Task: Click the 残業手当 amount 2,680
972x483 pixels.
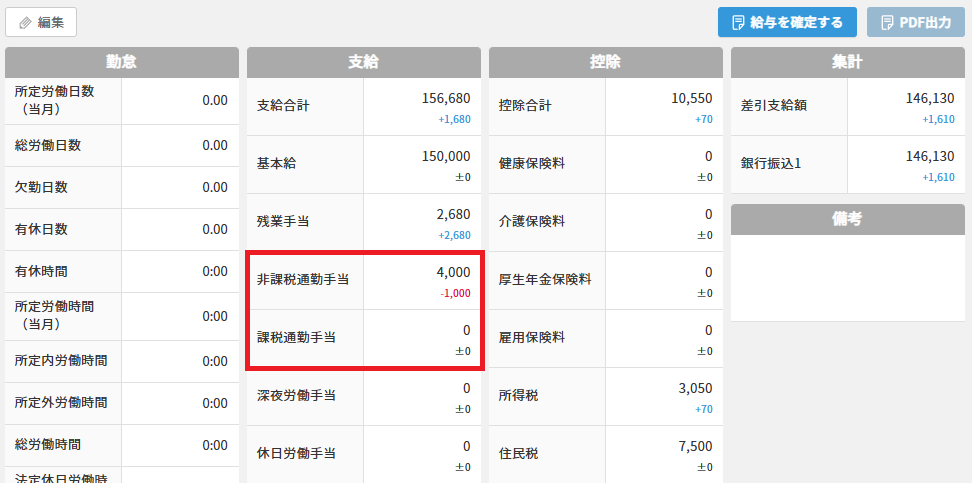Action: click(454, 215)
